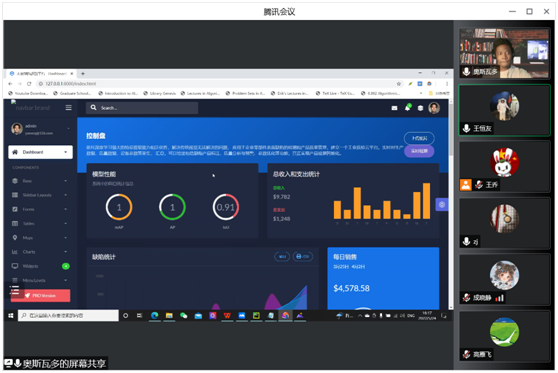Open the notifications bell icon
The width and height of the screenshot is (558, 373).
[x=408, y=107]
